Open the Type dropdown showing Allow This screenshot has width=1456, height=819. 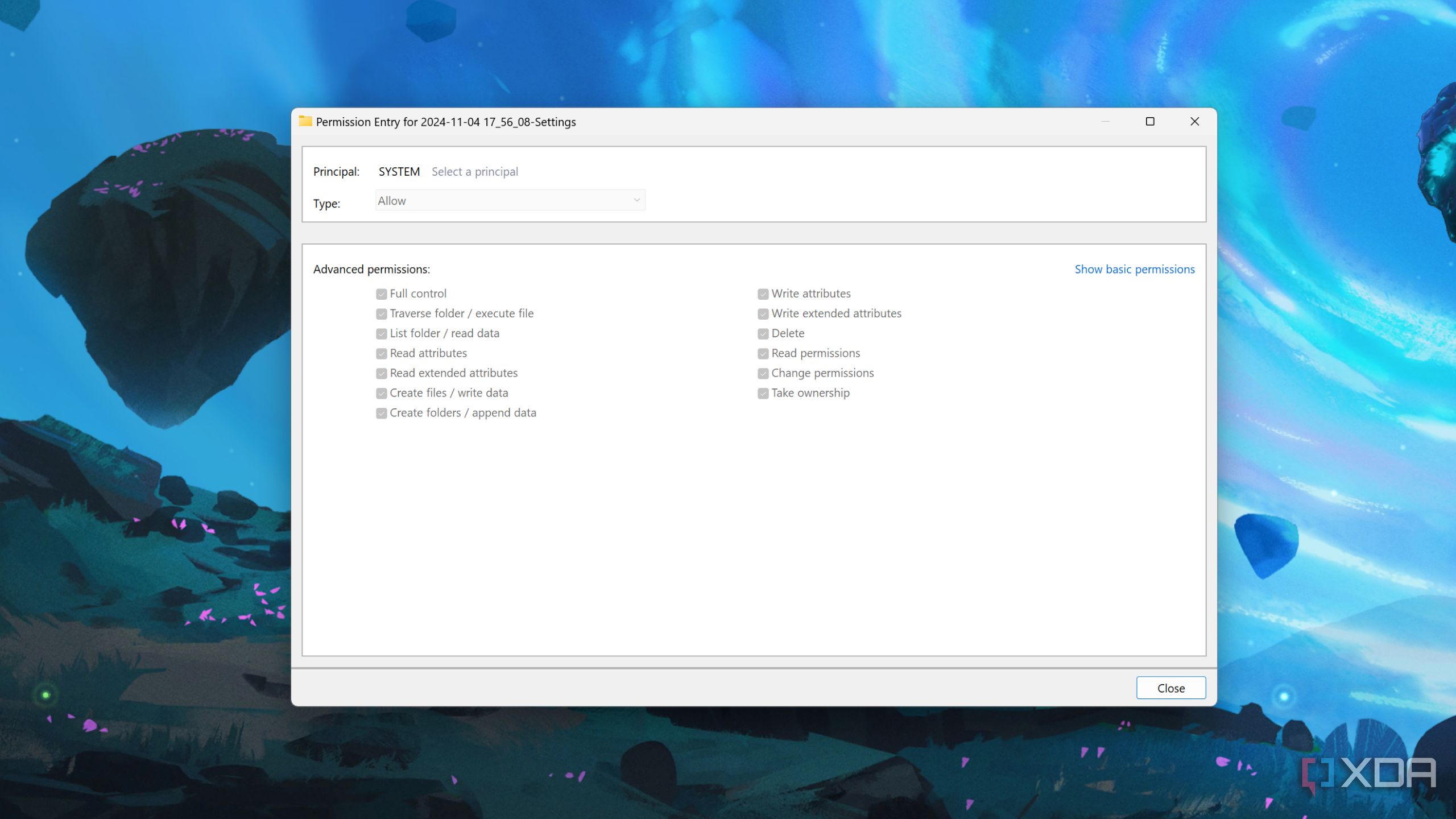tap(510, 200)
